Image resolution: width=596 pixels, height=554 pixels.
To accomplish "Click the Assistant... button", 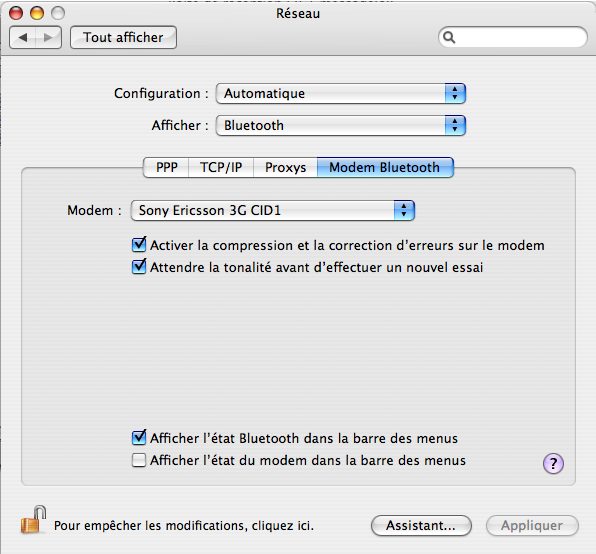I will [x=421, y=526].
